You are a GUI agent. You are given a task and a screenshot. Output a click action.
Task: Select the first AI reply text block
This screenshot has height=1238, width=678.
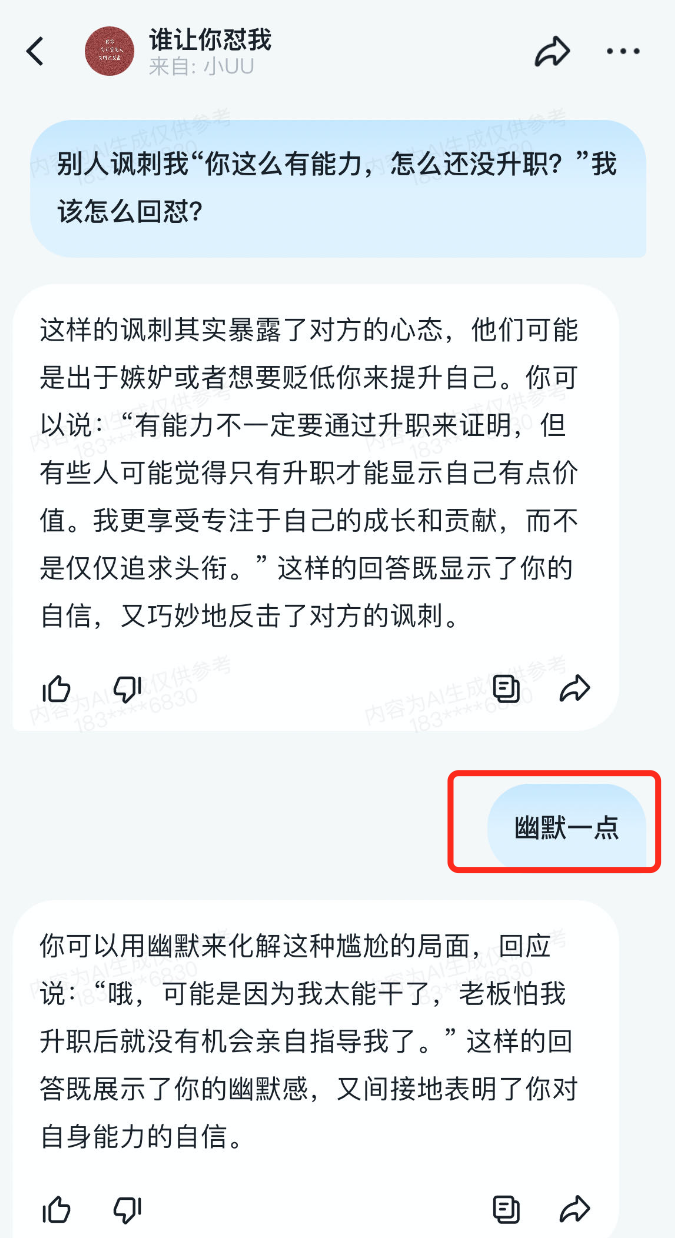pyautogui.click(x=310, y=473)
